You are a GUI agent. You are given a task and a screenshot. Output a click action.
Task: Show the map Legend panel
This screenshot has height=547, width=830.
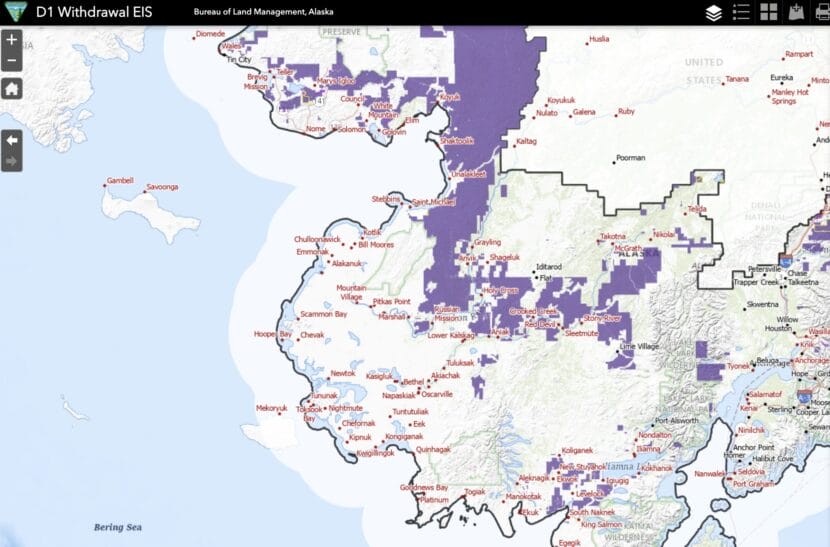(741, 13)
